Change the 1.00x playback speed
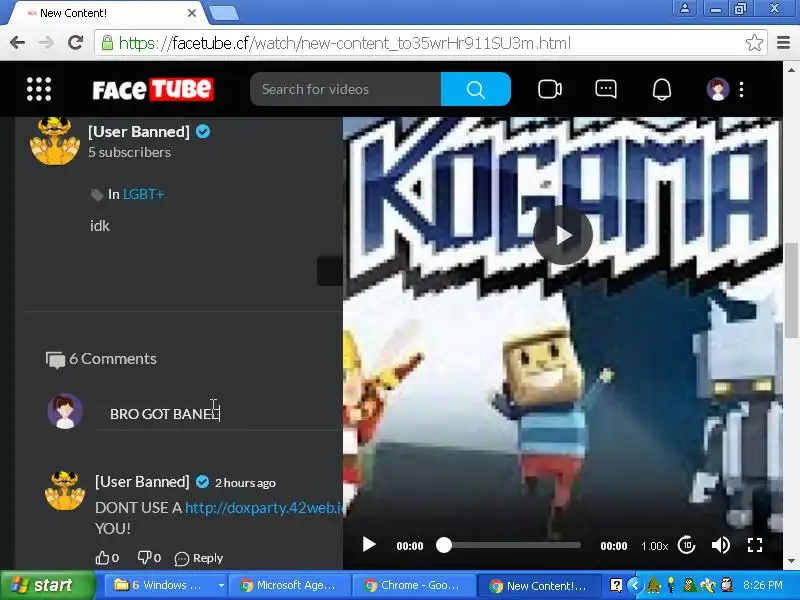The image size is (800, 600). (x=654, y=546)
